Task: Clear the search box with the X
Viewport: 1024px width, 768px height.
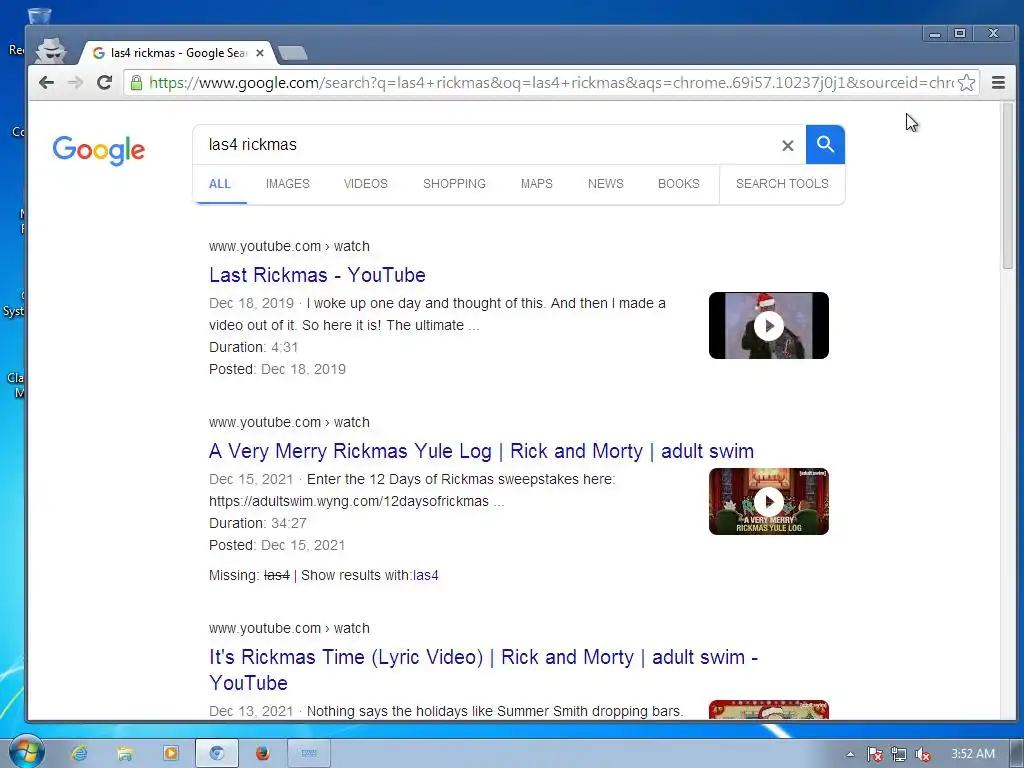Action: click(788, 146)
